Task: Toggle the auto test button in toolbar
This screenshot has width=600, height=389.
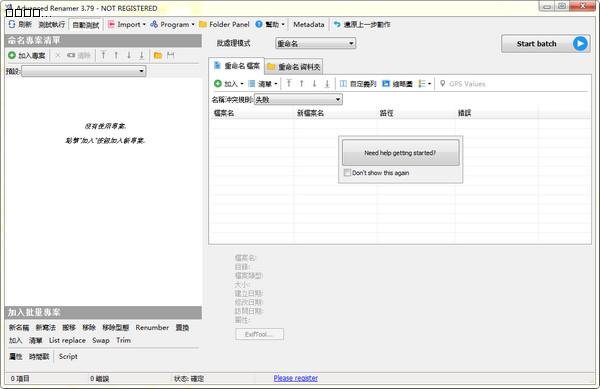Action: (86, 25)
